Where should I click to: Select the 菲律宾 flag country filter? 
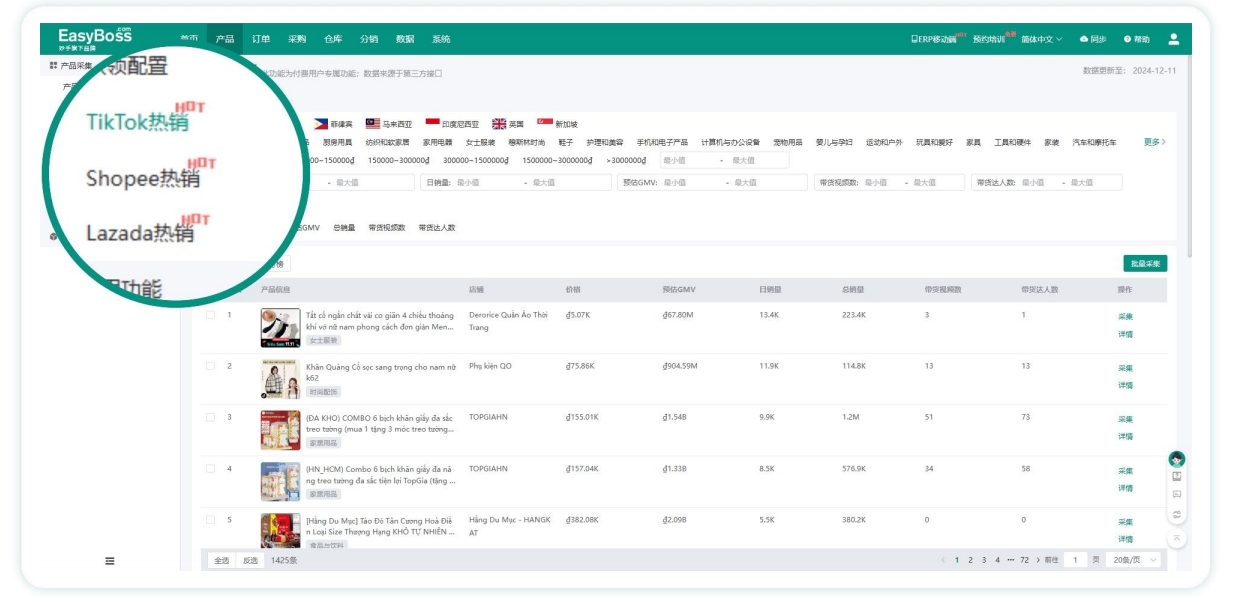coord(320,124)
